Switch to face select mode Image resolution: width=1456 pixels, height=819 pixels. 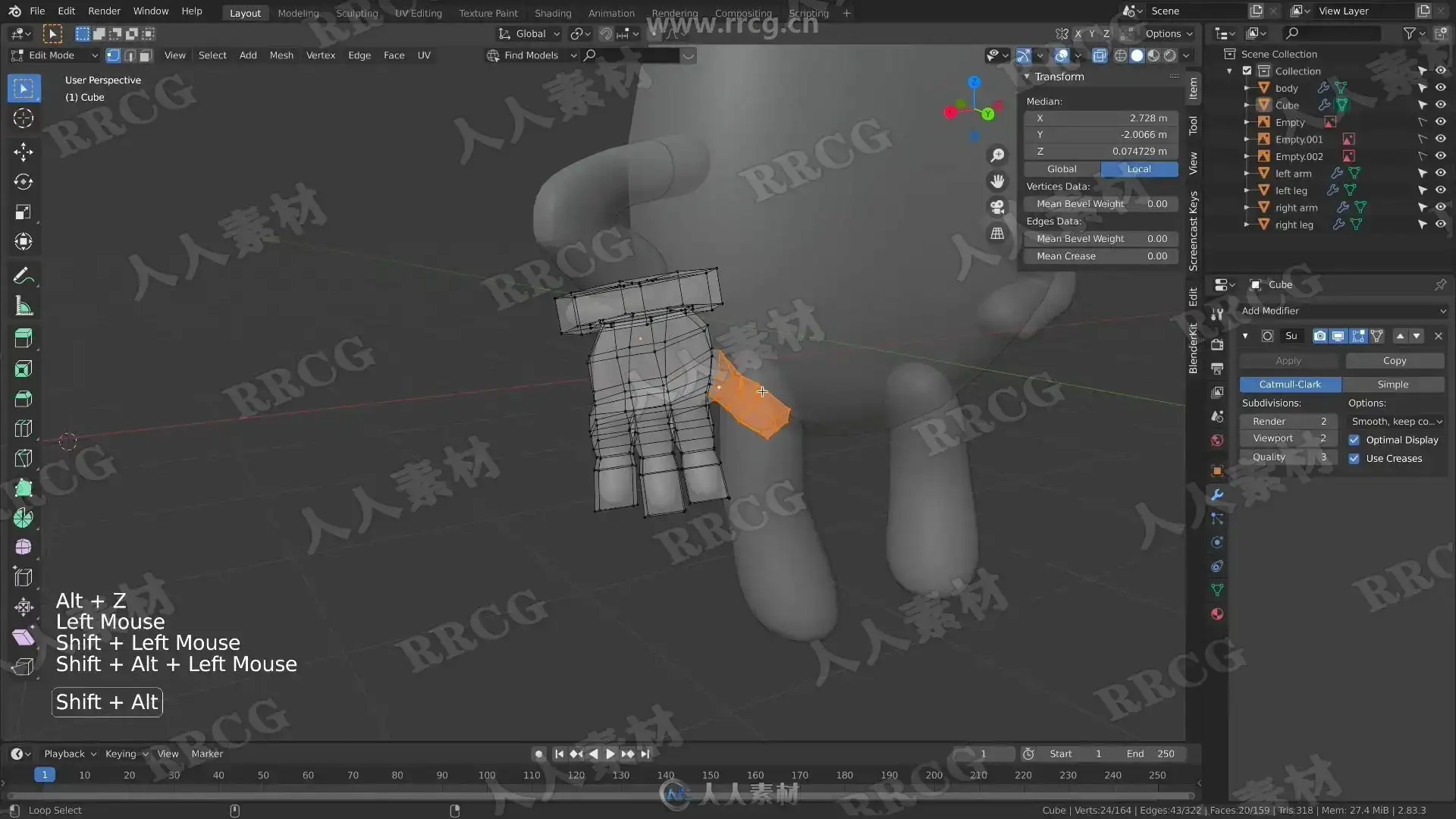click(x=146, y=55)
